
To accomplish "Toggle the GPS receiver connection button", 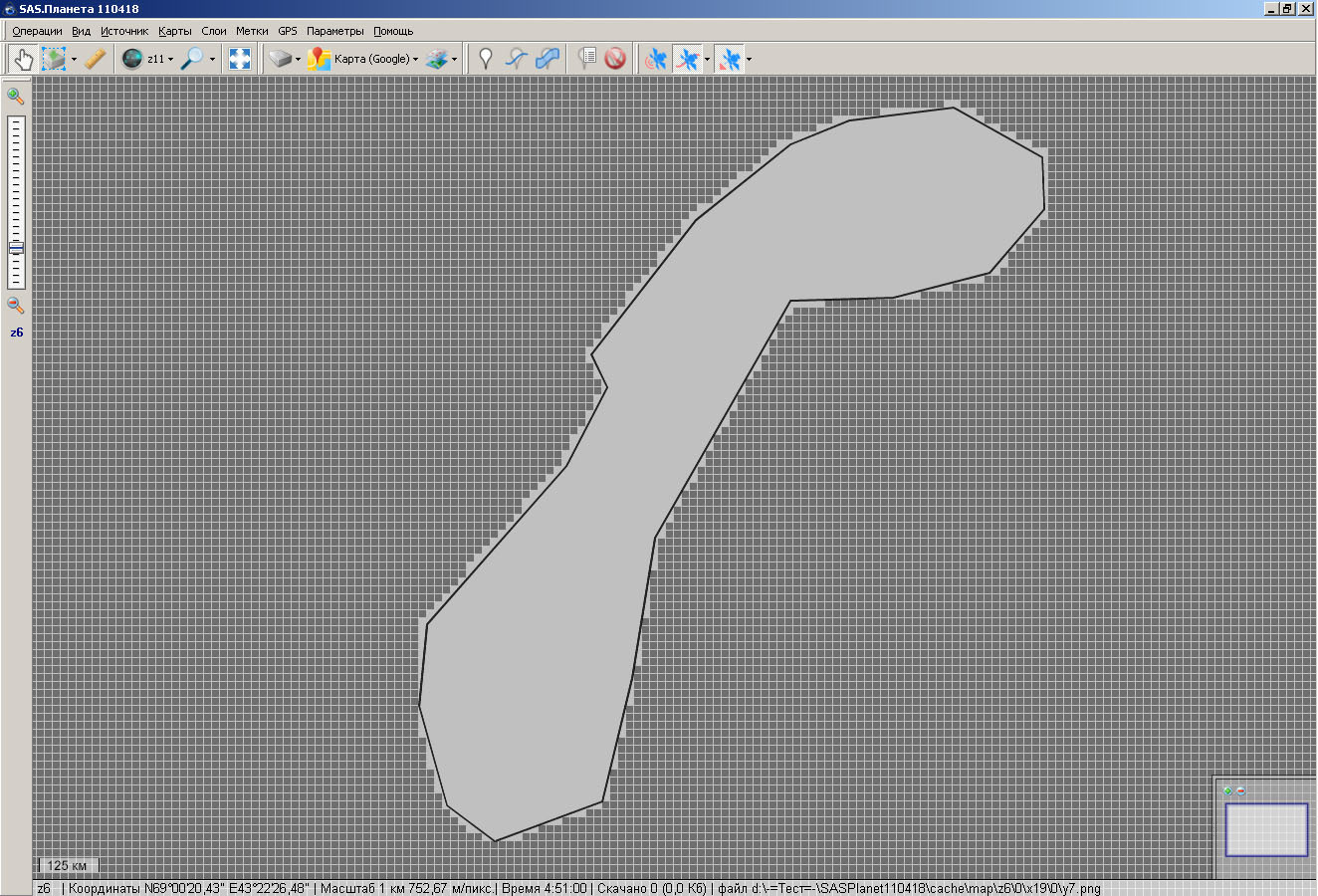I will click(x=655, y=59).
